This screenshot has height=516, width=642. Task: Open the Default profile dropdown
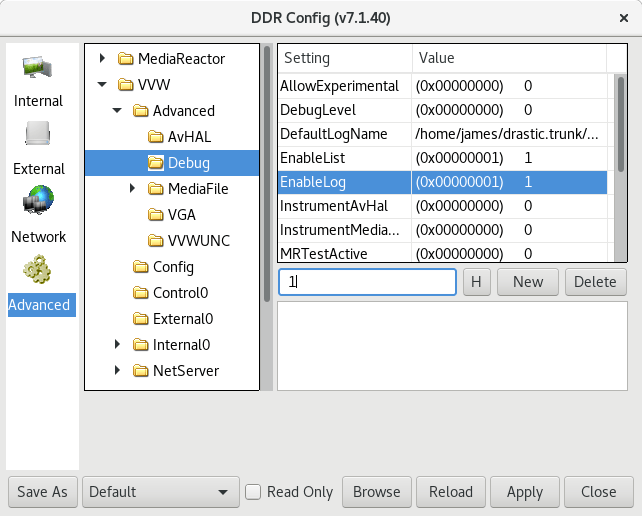click(x=161, y=492)
